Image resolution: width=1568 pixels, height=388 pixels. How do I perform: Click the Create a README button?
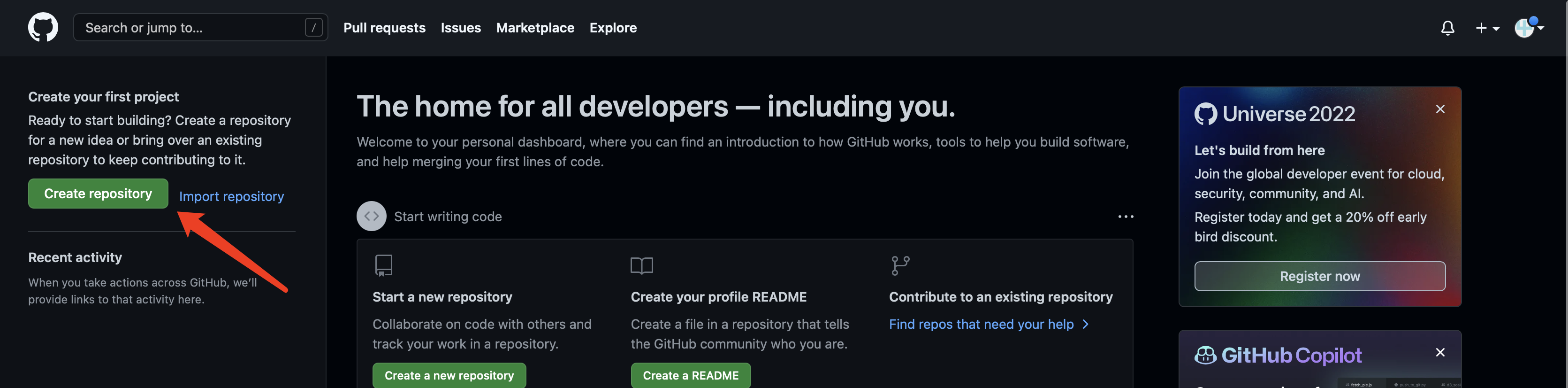690,375
